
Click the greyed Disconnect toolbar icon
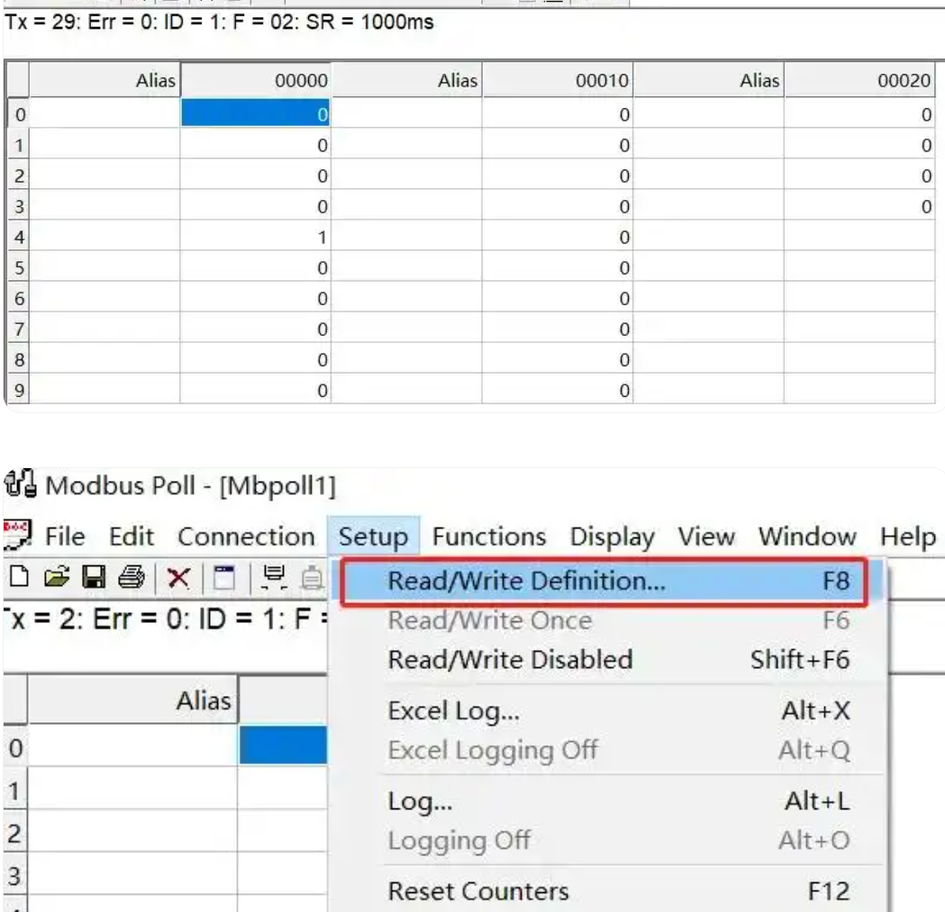pos(312,577)
